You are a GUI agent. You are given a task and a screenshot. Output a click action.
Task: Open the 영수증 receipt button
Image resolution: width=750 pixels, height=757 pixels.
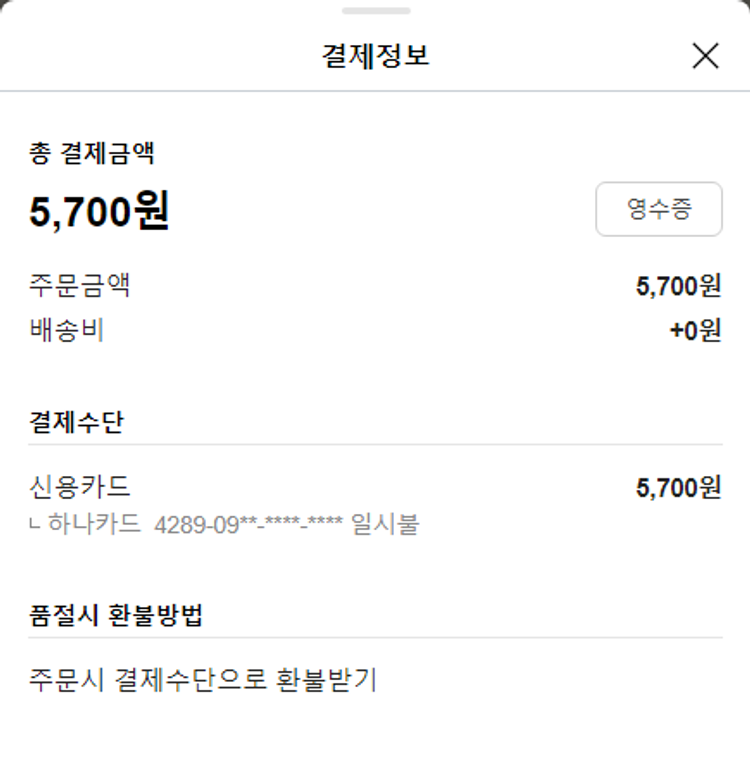point(659,209)
